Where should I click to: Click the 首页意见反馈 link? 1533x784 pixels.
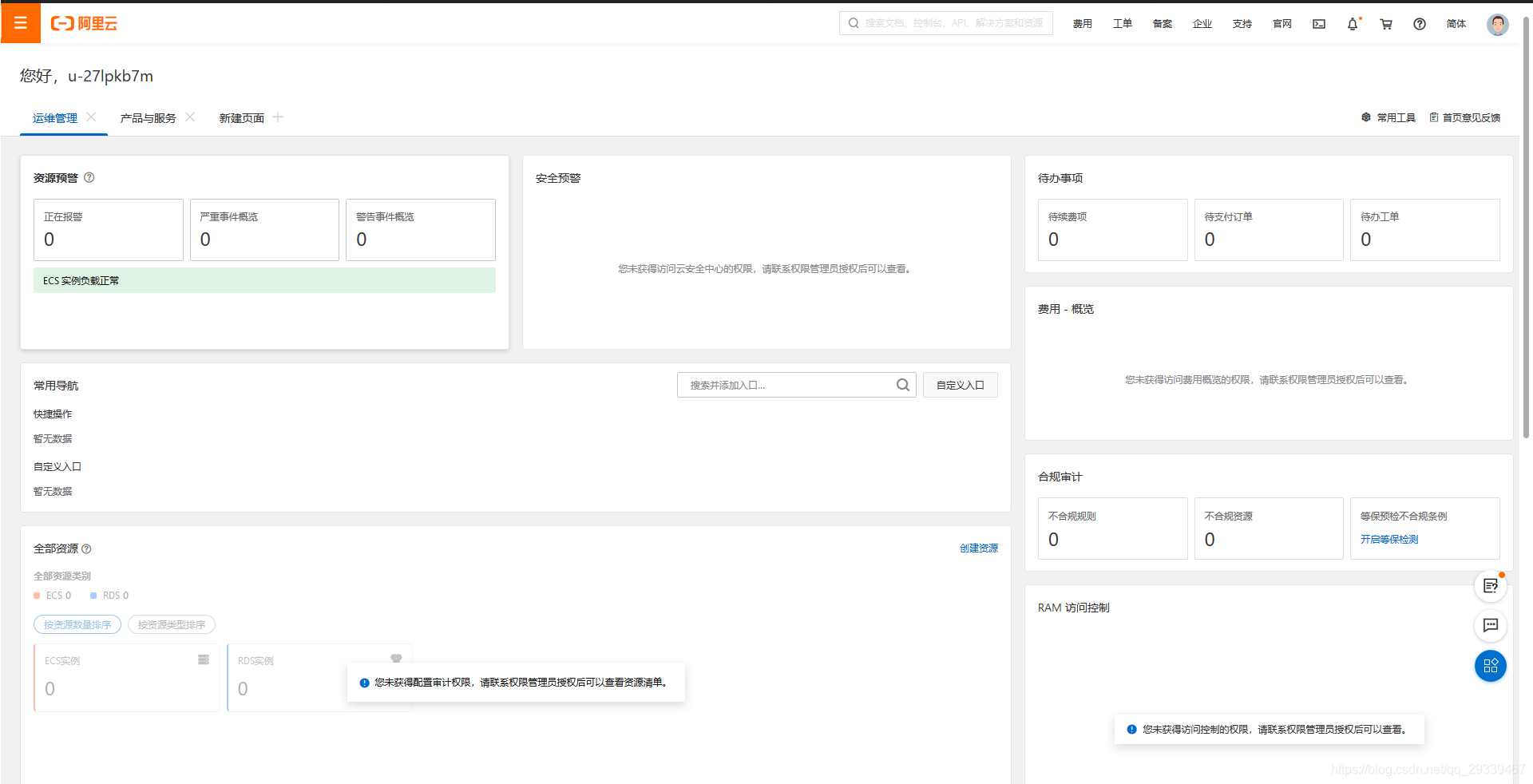tap(1465, 117)
